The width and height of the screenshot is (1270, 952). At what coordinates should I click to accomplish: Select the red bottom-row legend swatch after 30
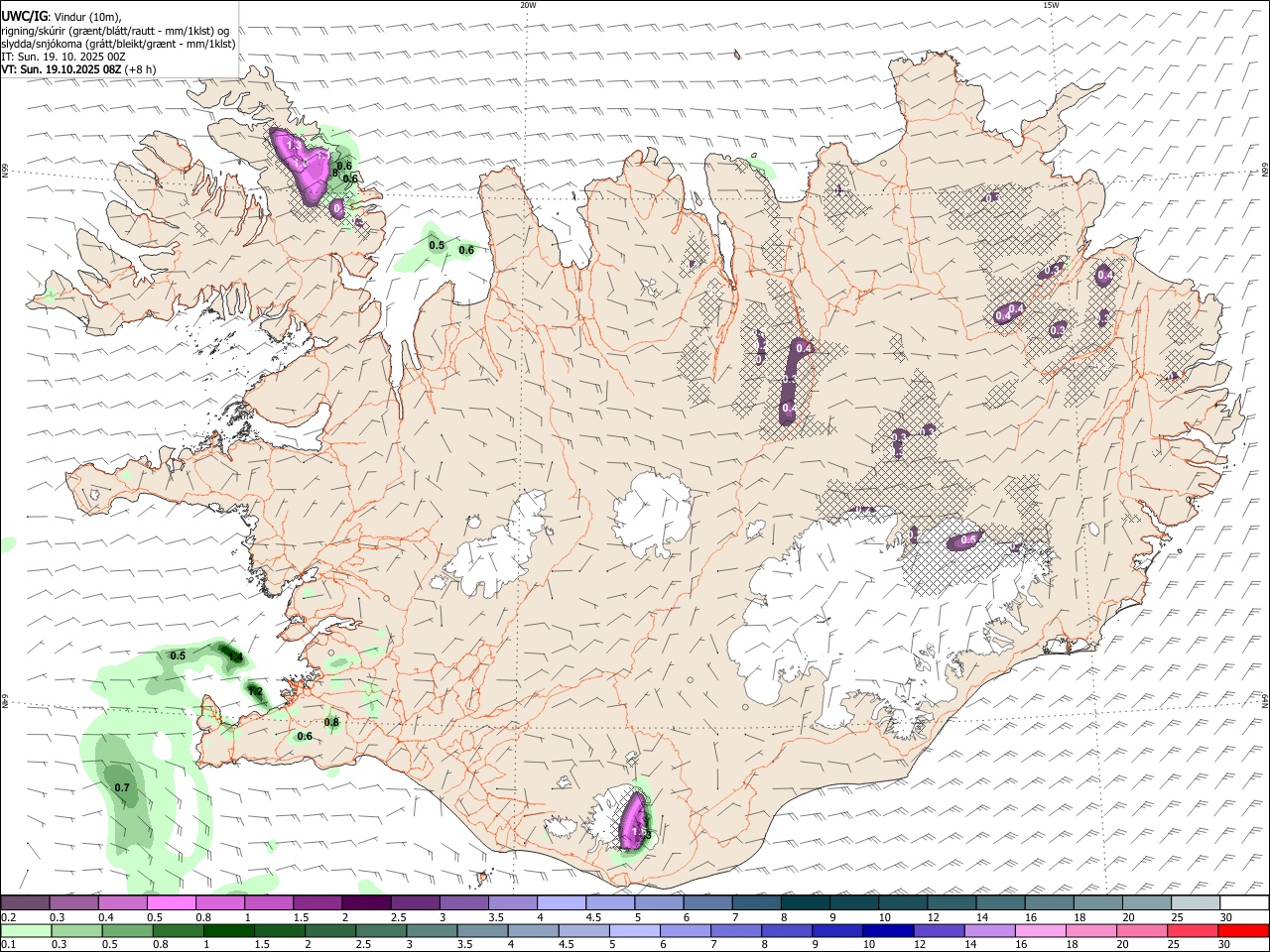click(x=1244, y=930)
